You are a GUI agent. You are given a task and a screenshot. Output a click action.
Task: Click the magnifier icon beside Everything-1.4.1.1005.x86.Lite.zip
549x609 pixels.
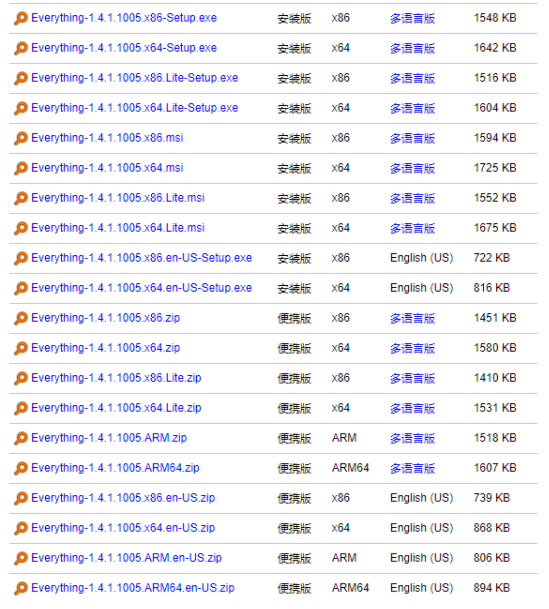click(21, 378)
